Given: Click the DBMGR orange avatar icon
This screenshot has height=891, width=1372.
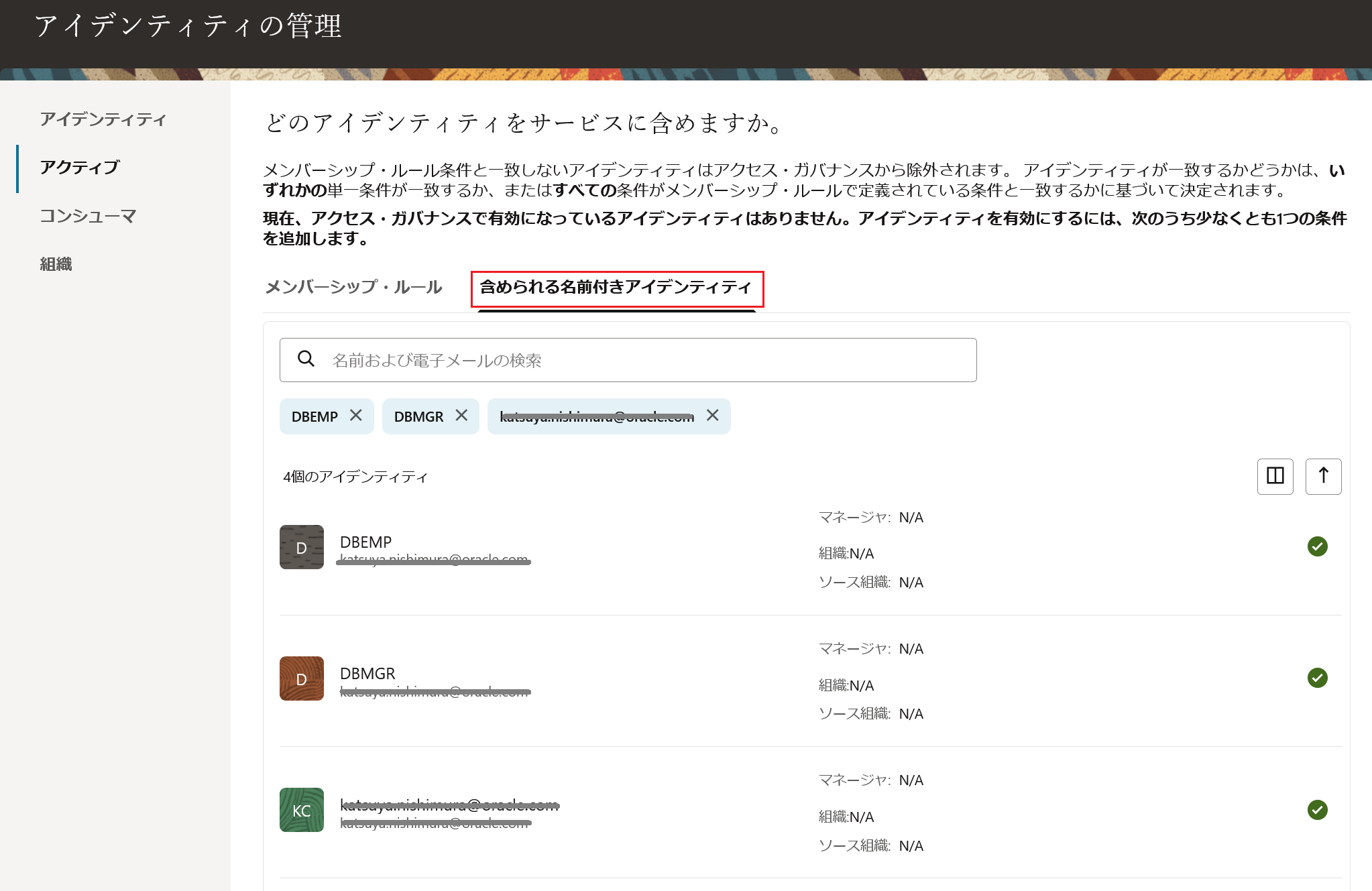Looking at the screenshot, I should pos(302,678).
